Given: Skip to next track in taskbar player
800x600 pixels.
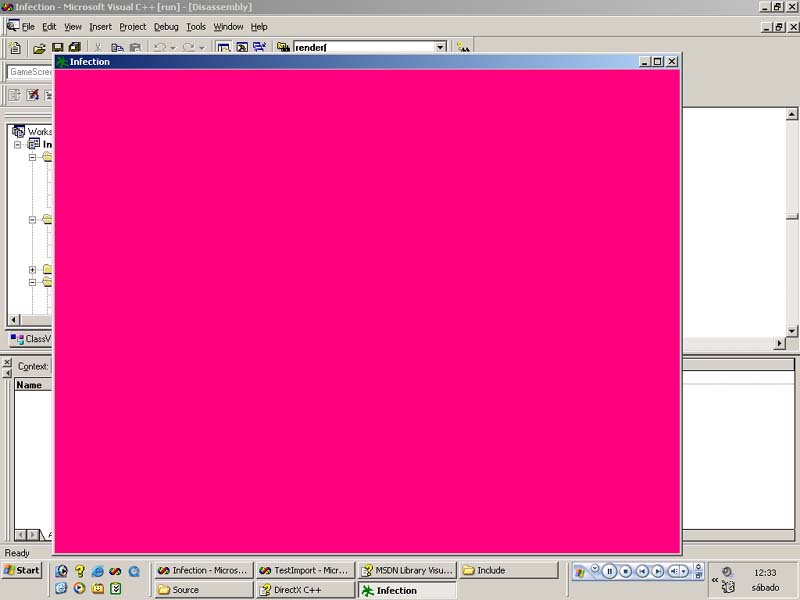Looking at the screenshot, I should pos(658,571).
